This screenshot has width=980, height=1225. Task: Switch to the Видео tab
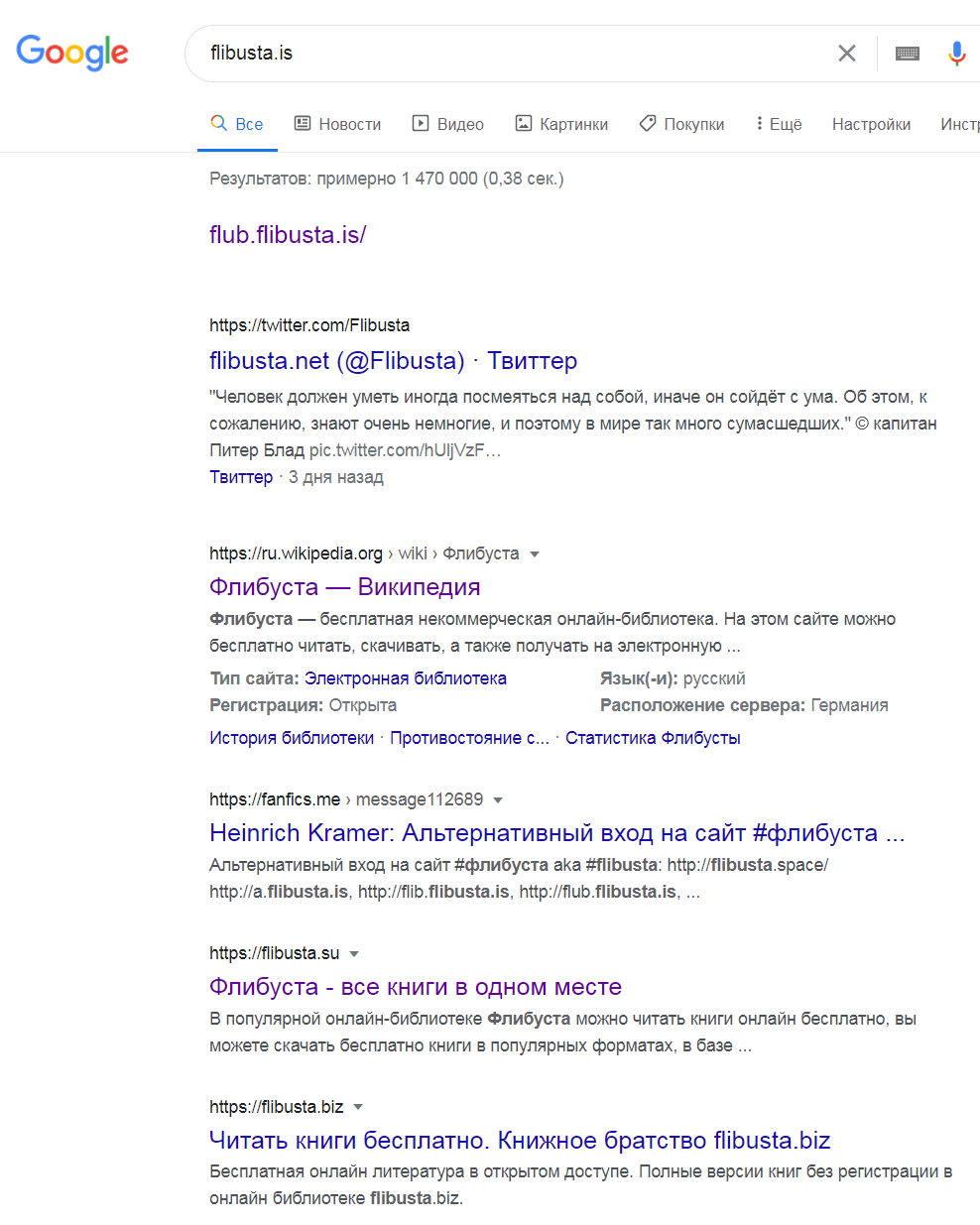448,124
